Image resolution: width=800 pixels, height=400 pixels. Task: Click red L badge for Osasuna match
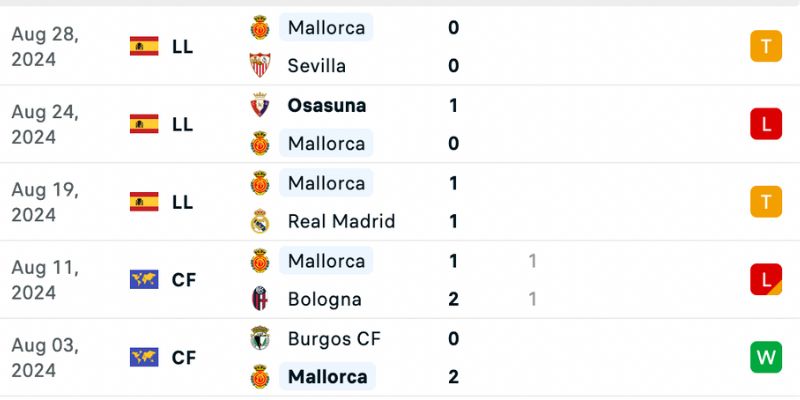coord(766,124)
